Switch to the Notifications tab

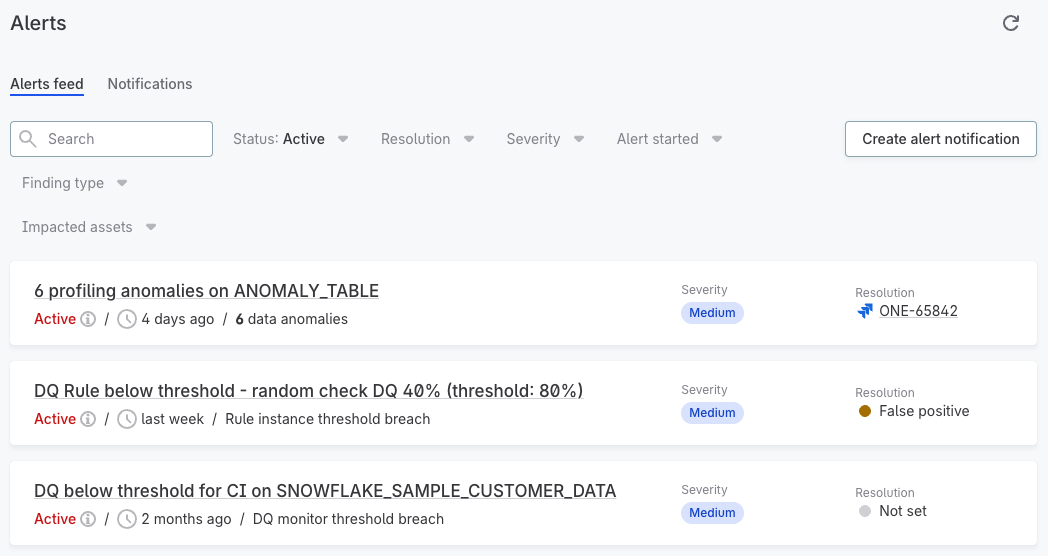[150, 84]
